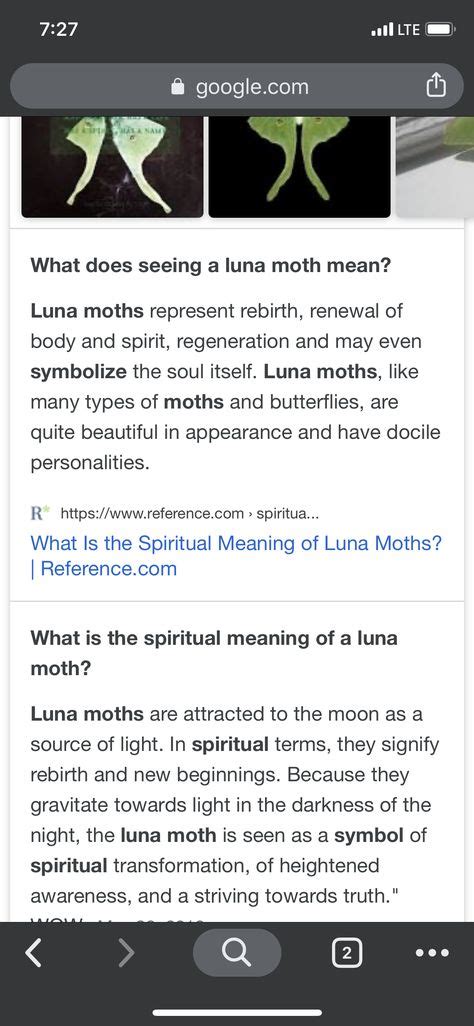Collapse 'What is the spiritual meaning of a luna moth?'
Viewport: 474px width, 1026px height.
213,653
